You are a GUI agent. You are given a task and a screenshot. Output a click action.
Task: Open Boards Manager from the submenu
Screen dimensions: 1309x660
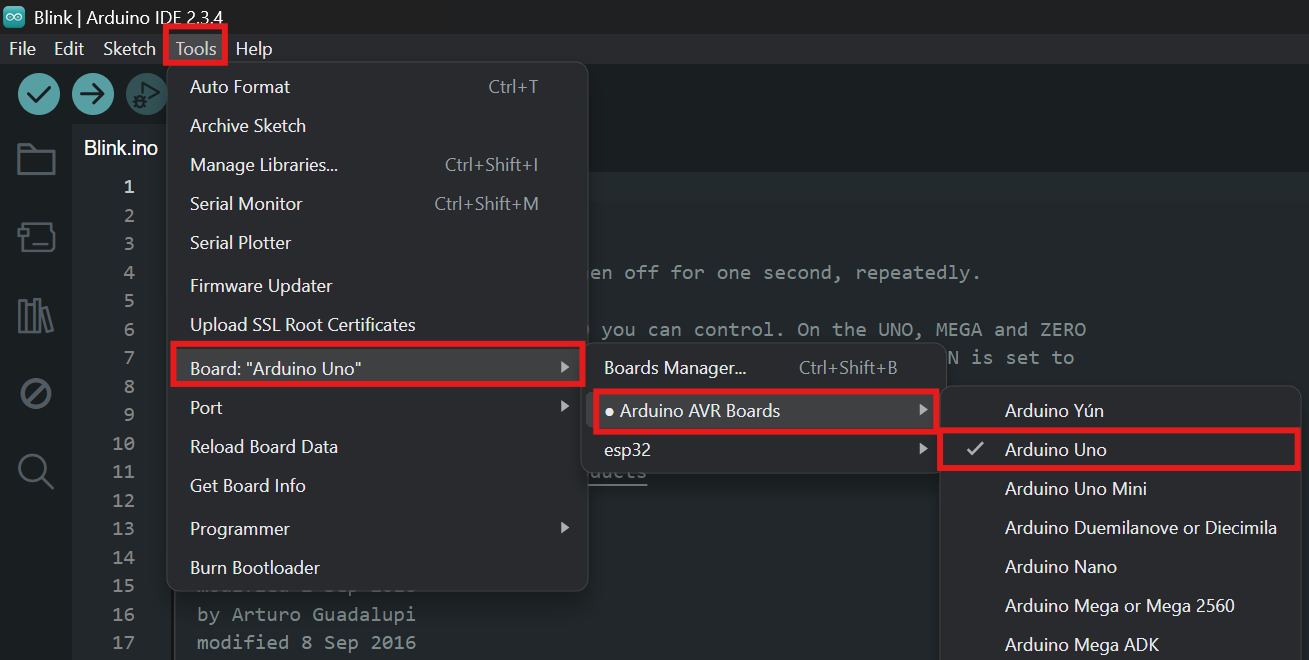point(675,368)
